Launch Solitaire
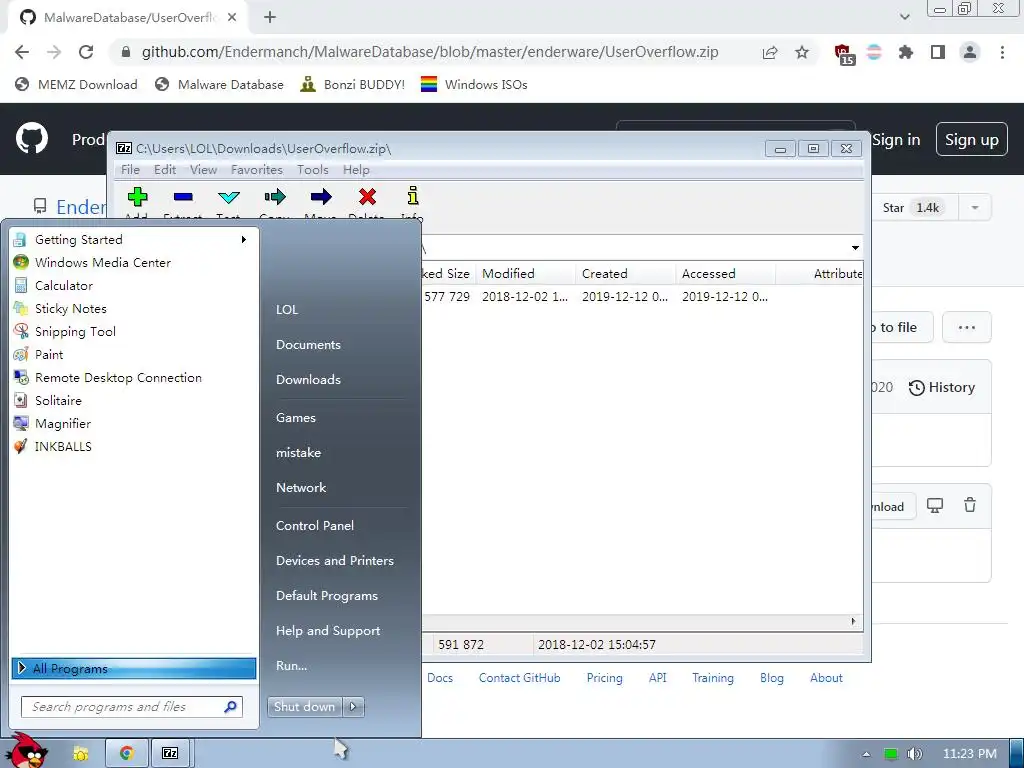1024x768 pixels. tap(134, 400)
